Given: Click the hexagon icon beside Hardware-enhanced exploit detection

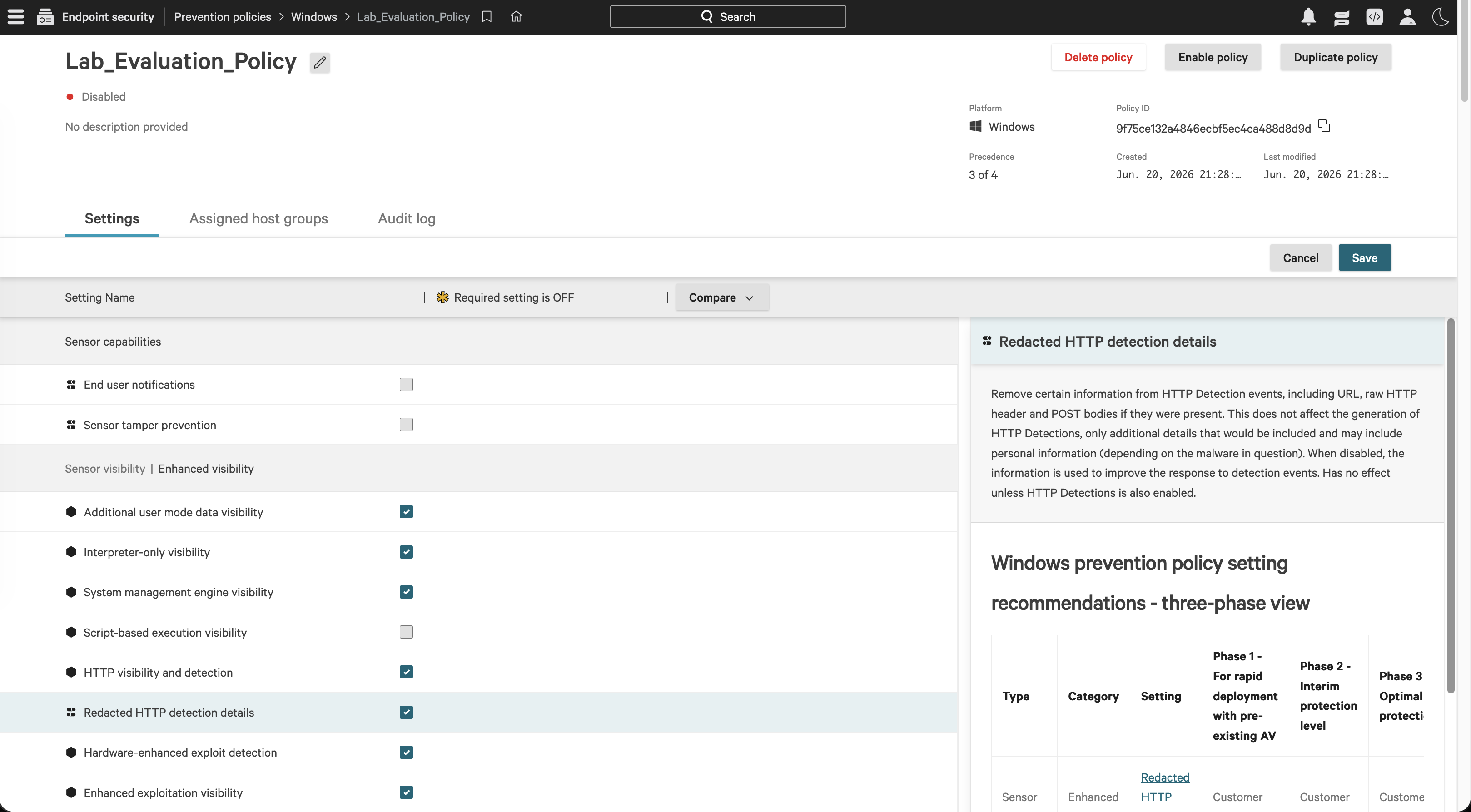Looking at the screenshot, I should coord(71,753).
